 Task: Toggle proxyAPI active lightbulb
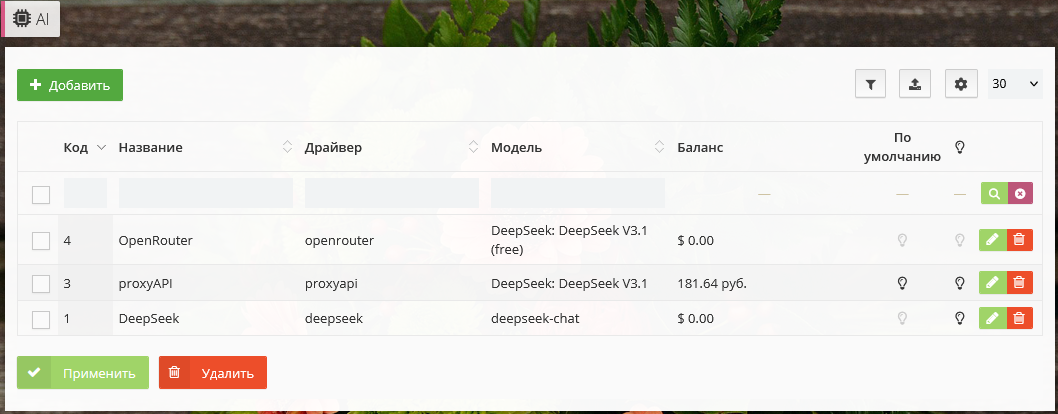(x=959, y=283)
